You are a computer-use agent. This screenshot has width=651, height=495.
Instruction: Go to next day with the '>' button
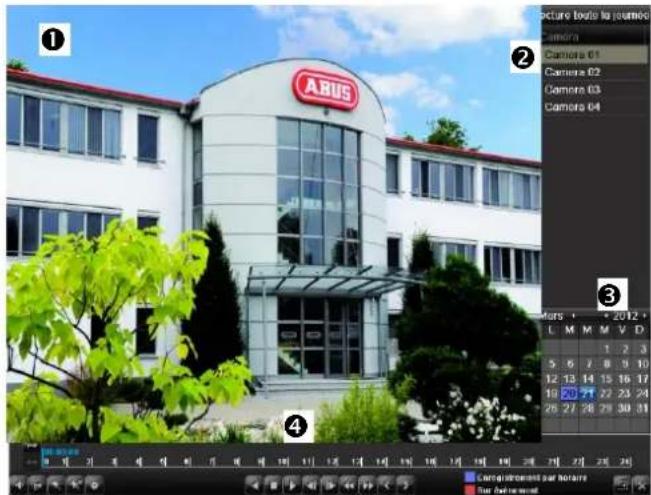pos(404,485)
